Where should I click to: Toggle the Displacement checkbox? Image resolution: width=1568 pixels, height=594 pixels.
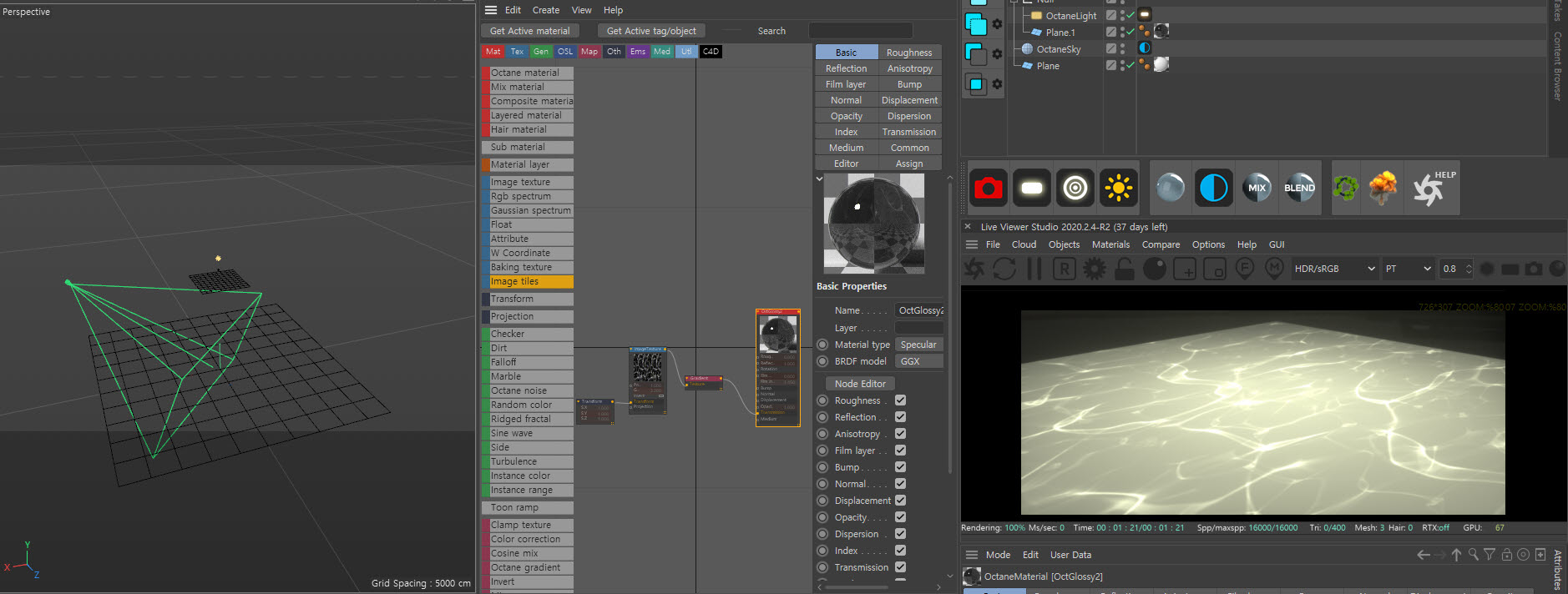[900, 501]
